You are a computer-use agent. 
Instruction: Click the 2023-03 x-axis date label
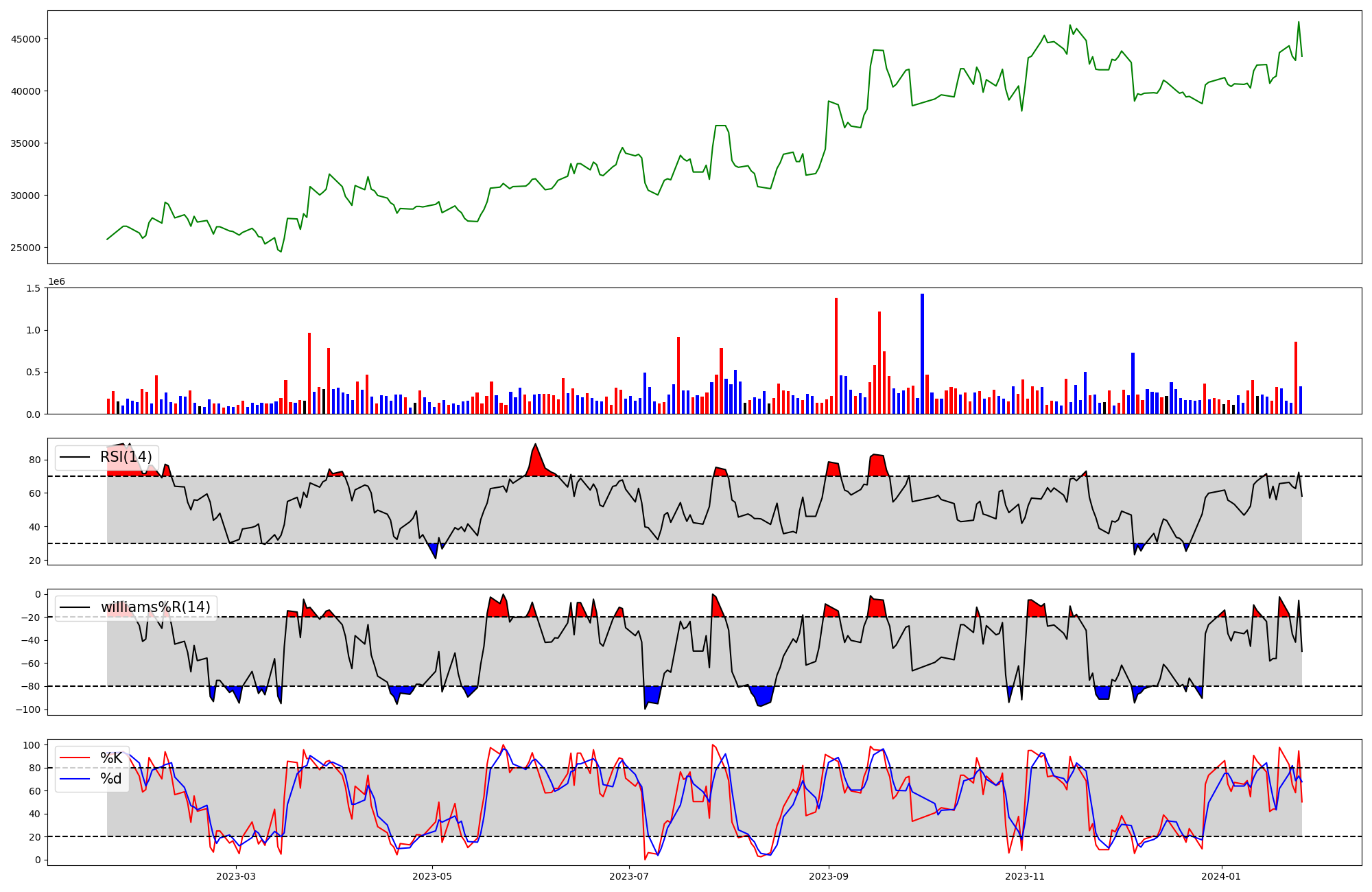click(235, 876)
